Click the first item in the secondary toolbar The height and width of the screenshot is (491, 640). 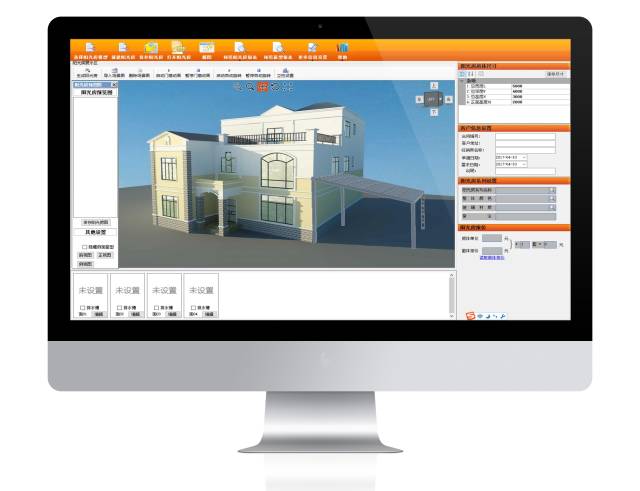tap(87, 73)
